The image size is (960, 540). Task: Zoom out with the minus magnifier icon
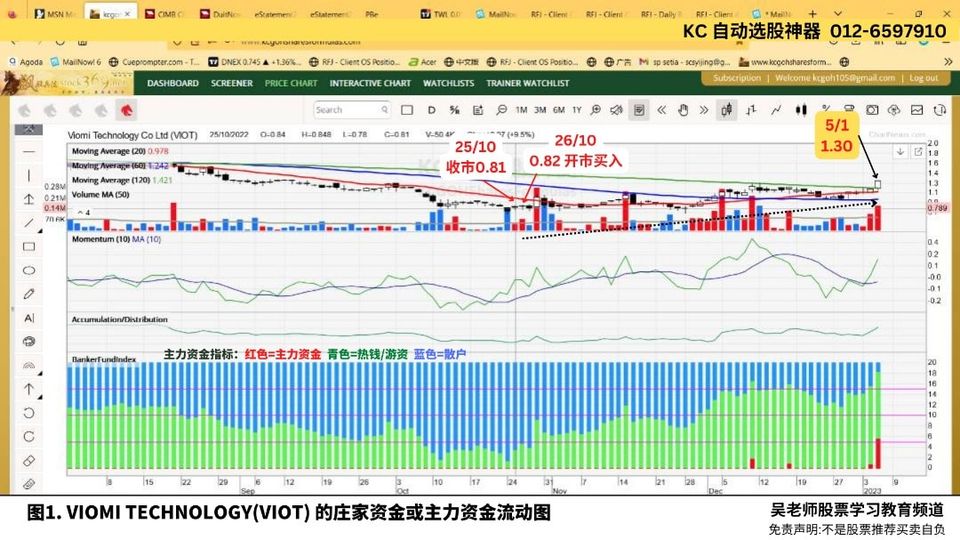(x=501, y=110)
